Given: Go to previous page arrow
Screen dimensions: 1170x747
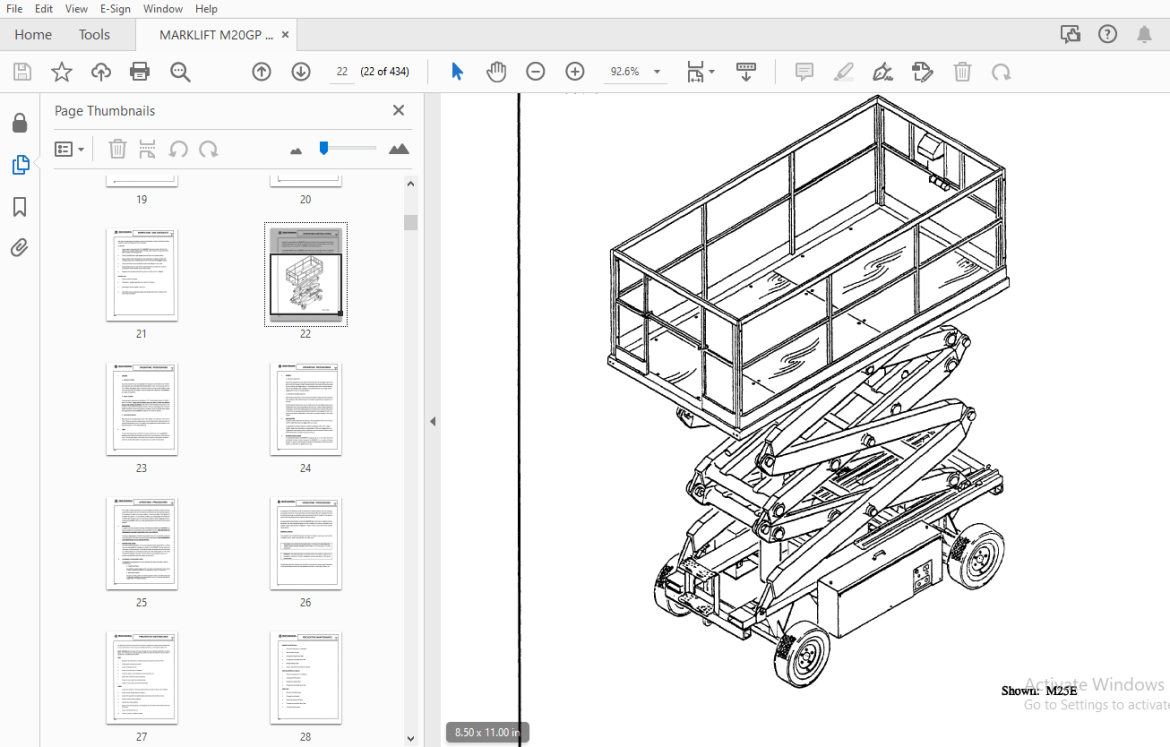Looking at the screenshot, I should pos(261,72).
